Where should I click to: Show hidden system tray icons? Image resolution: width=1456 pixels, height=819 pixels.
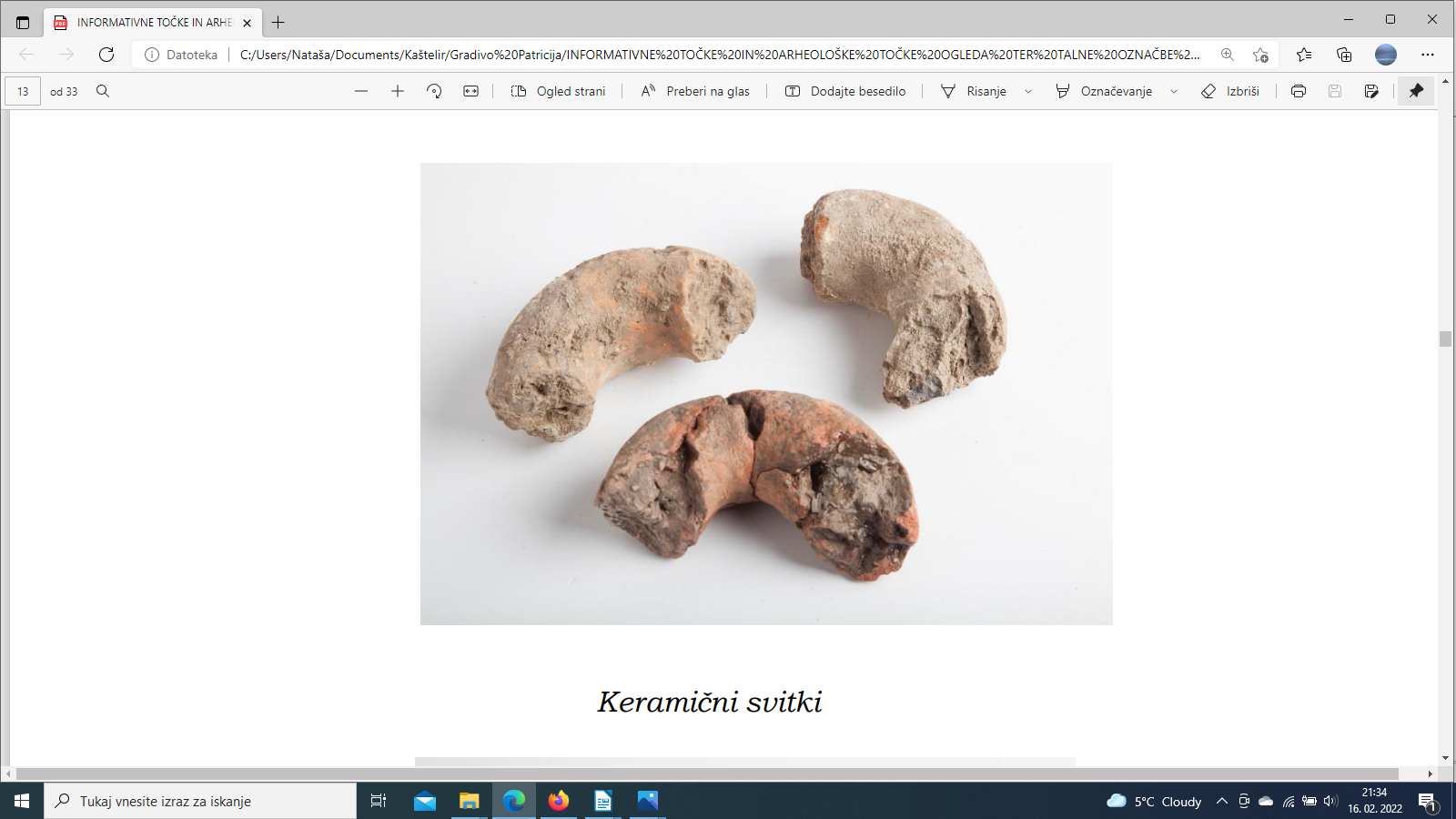tap(1222, 801)
